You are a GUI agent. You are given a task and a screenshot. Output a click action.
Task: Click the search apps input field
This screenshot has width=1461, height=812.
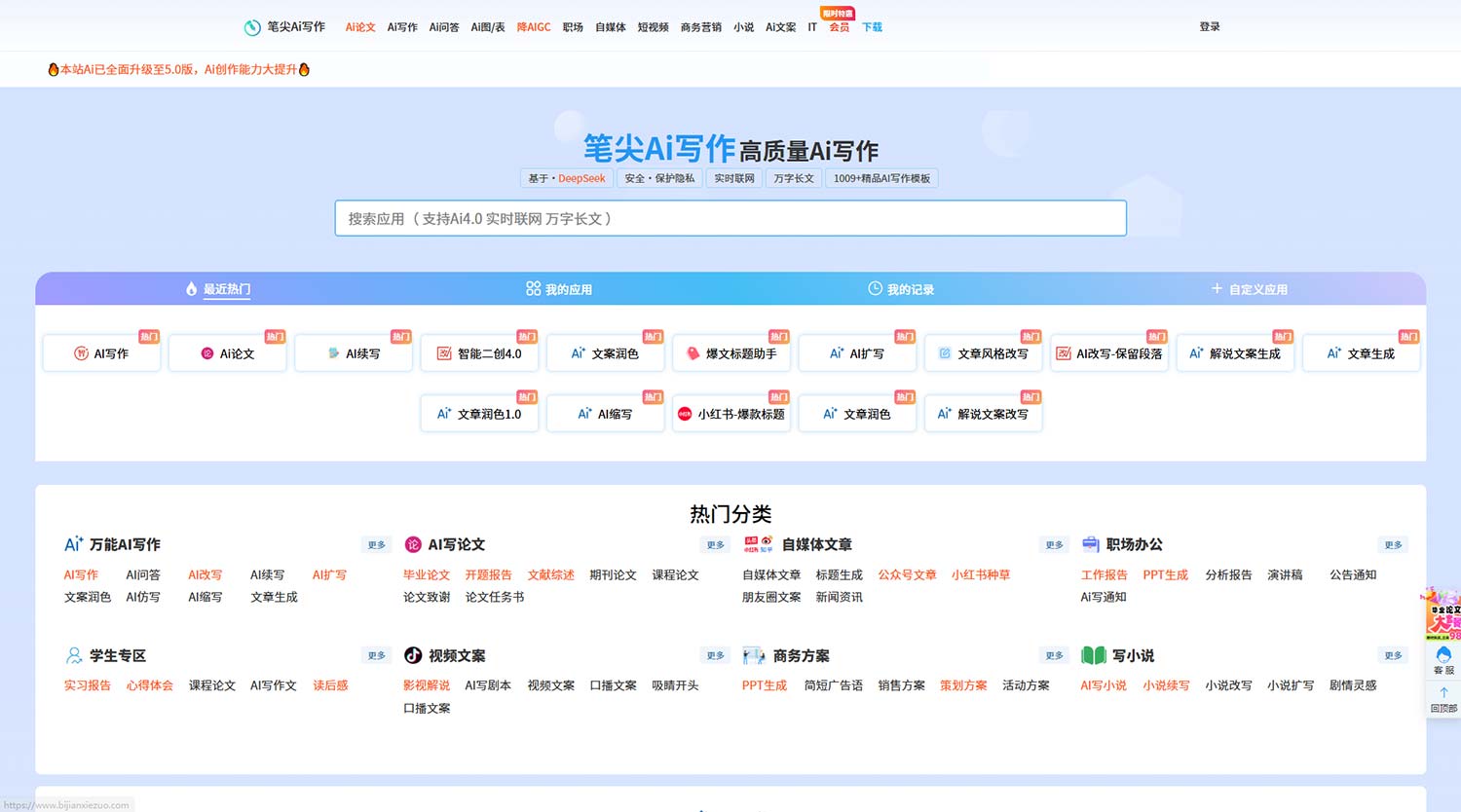click(x=730, y=218)
